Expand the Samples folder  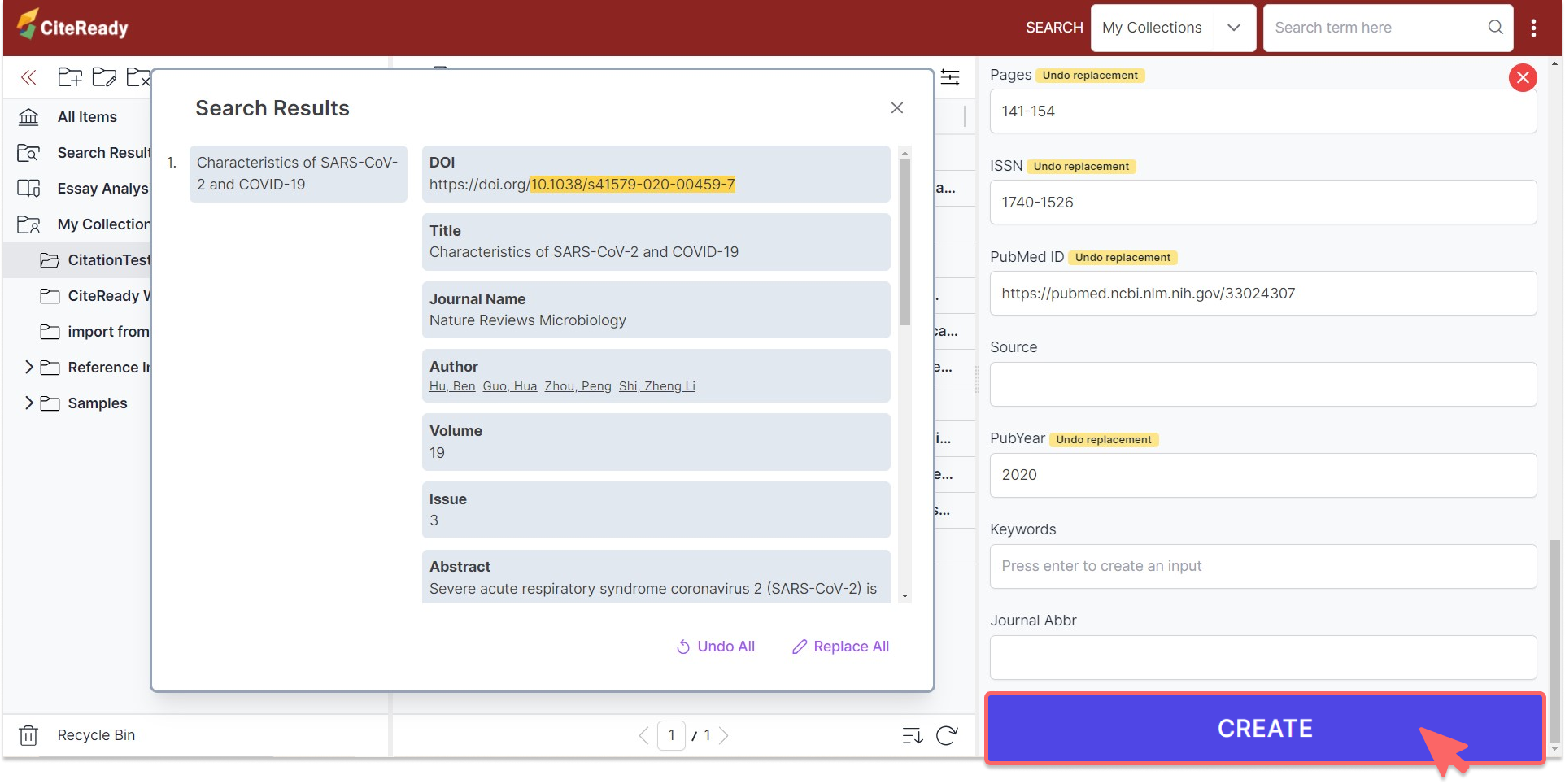coord(29,403)
